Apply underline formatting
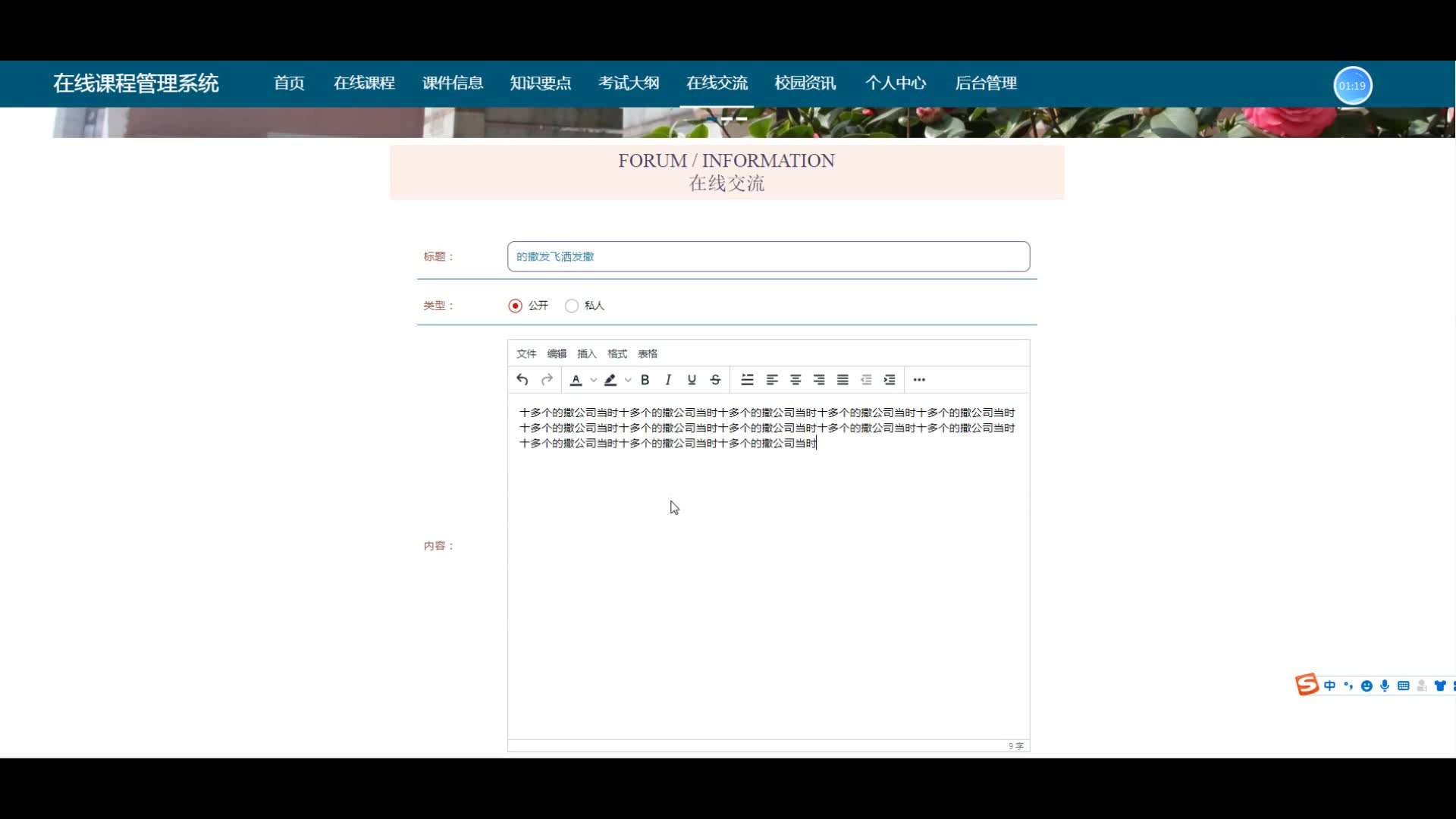Screen dimensions: 1456x819 [692, 380]
